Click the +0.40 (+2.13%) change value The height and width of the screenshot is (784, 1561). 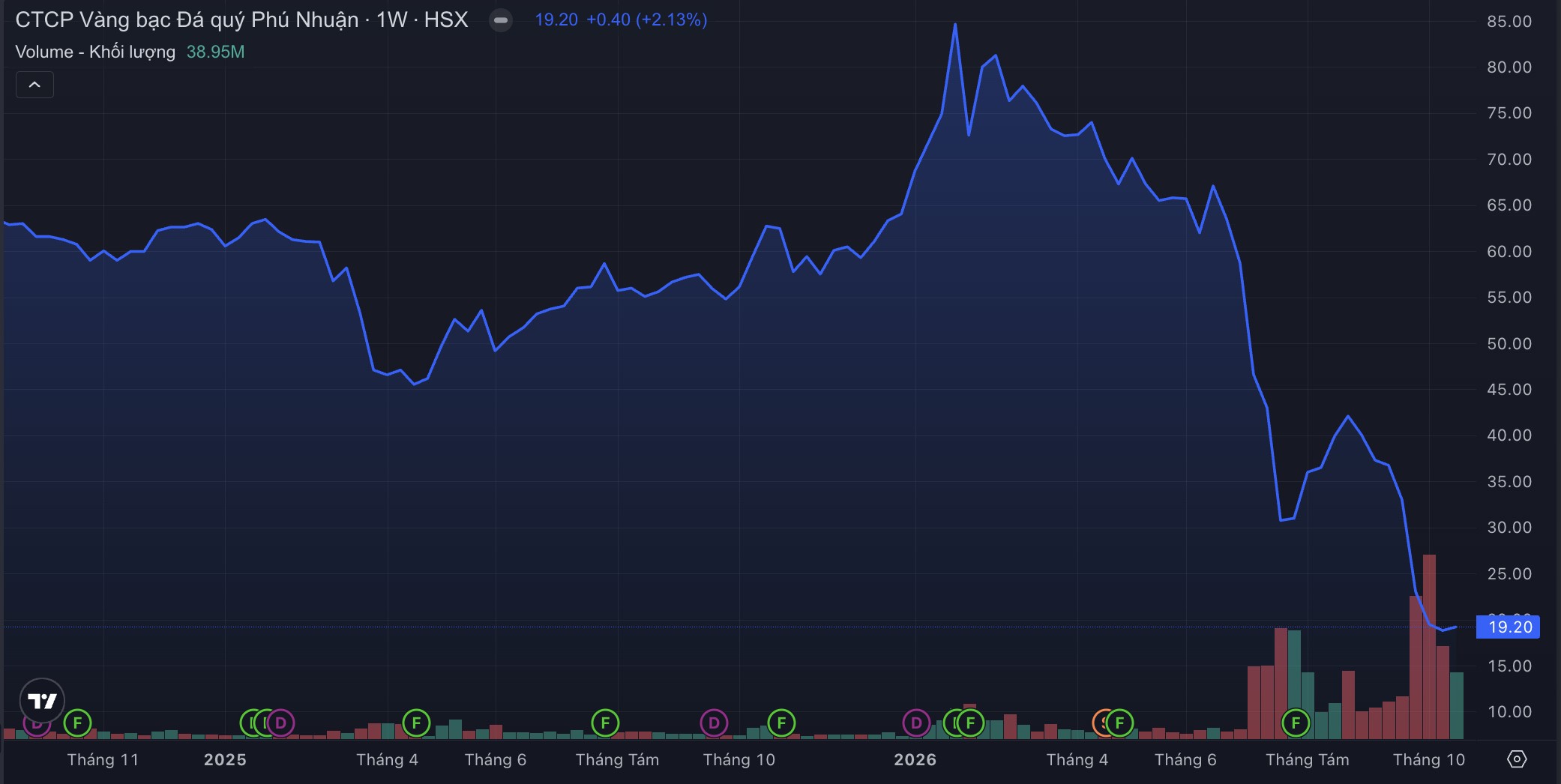(646, 19)
